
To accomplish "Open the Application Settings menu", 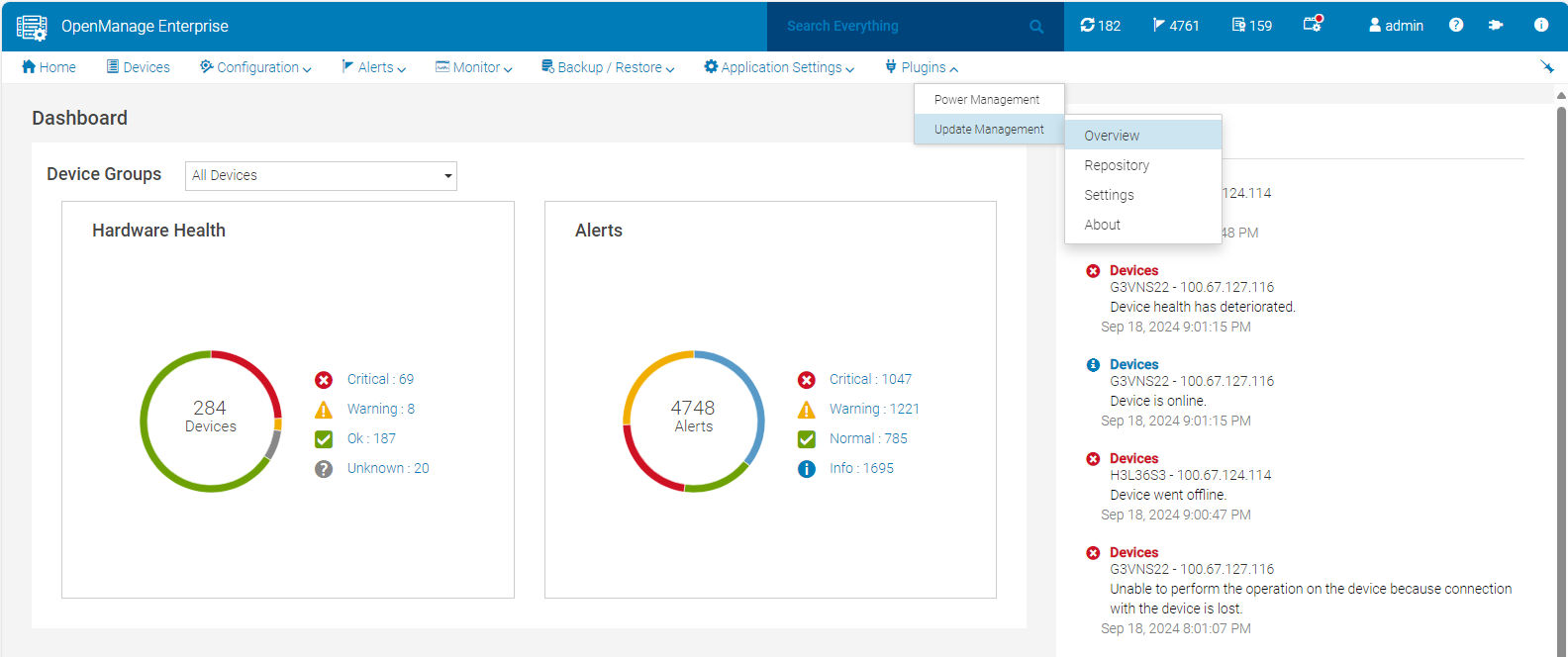I will pos(779,67).
